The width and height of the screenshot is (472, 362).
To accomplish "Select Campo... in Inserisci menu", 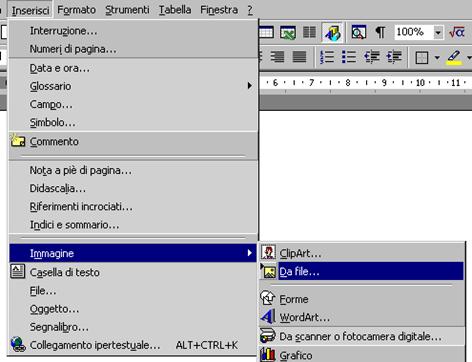I will pos(133,105).
